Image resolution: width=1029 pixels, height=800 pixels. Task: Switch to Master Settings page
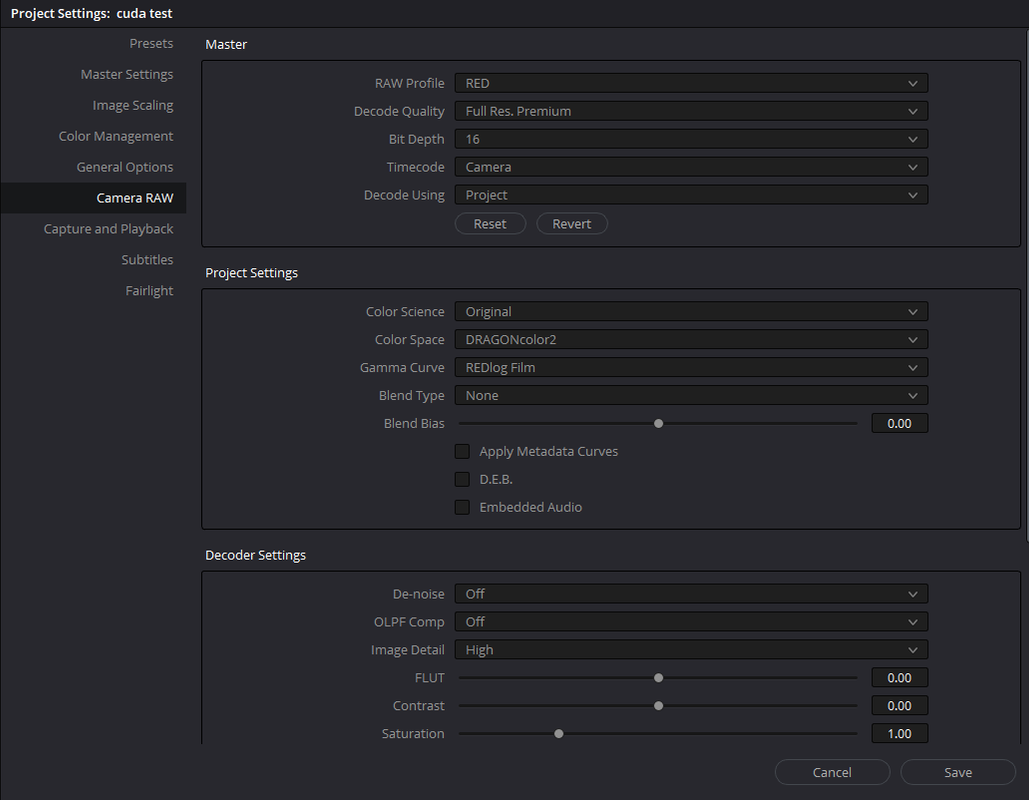click(x=127, y=74)
